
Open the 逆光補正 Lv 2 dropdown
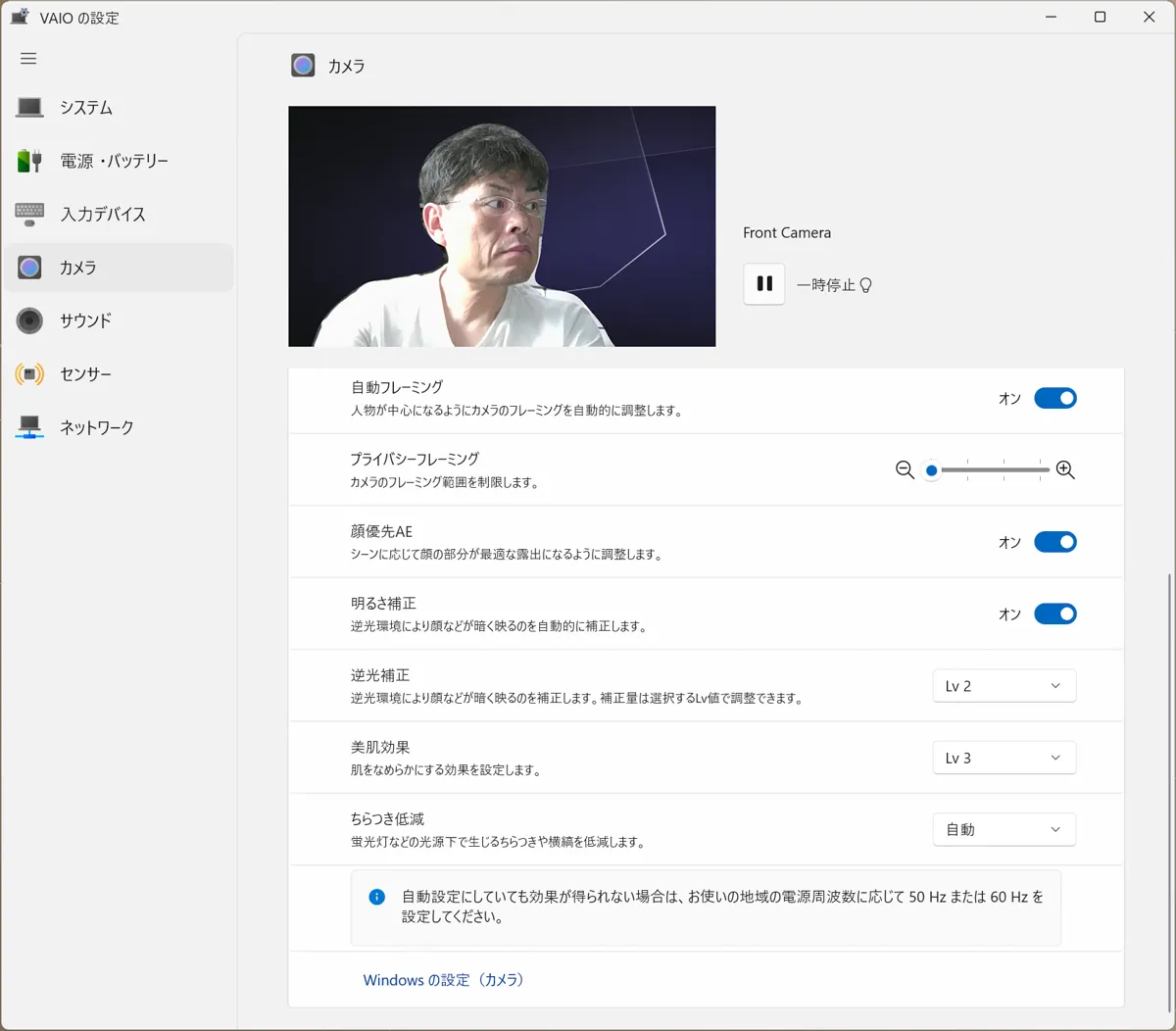pos(1004,686)
